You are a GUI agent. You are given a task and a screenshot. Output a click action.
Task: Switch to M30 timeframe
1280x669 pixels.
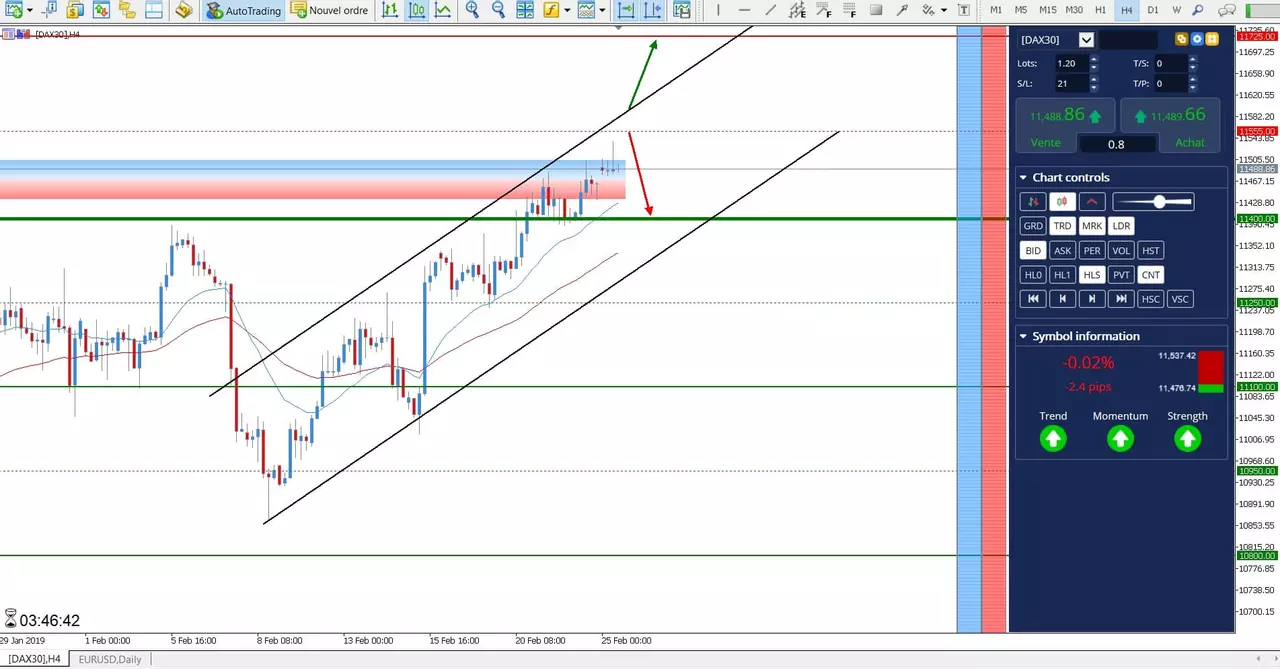pos(1074,11)
